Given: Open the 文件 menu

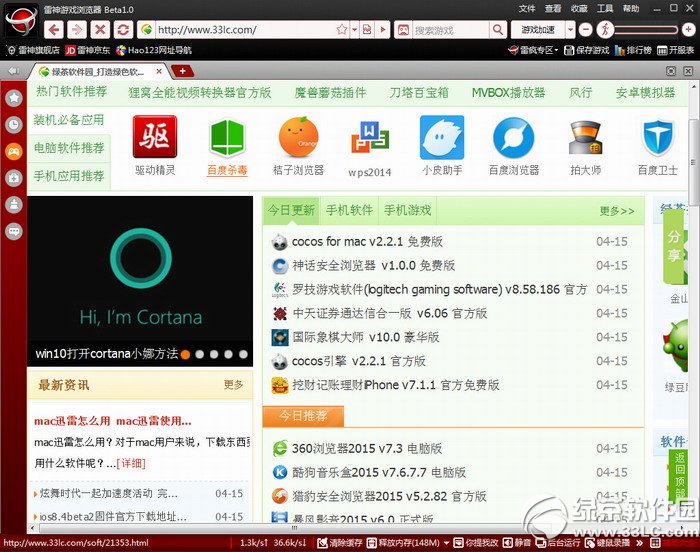Looking at the screenshot, I should (x=527, y=8).
